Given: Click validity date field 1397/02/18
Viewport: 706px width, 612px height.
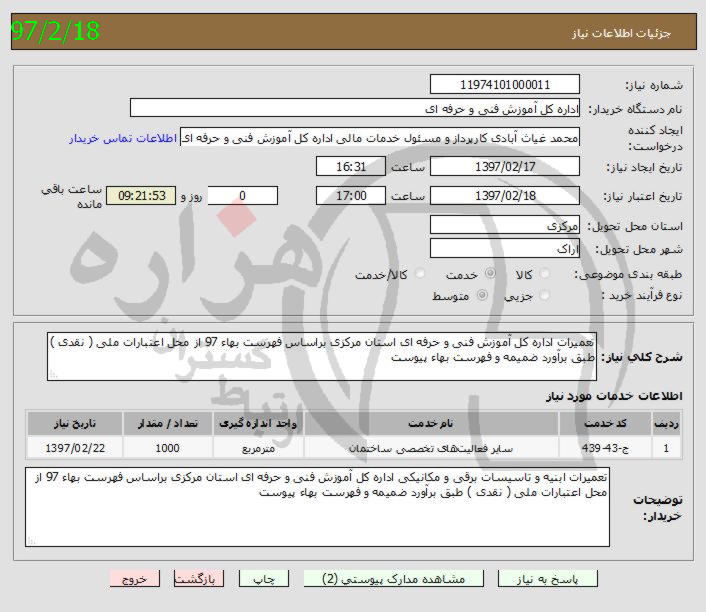Looking at the screenshot, I should click(x=505, y=196).
